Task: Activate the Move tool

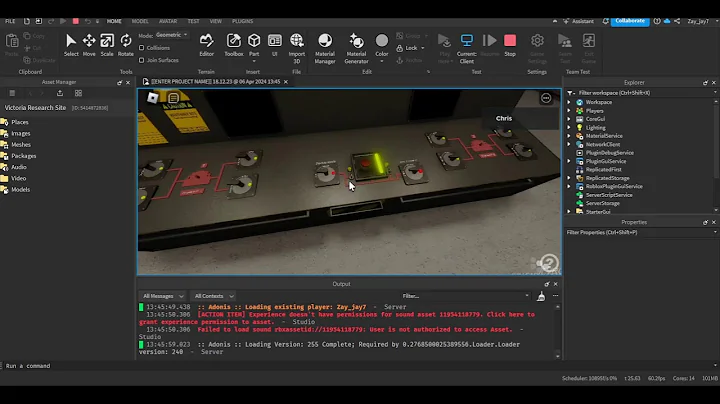Action: point(89,45)
